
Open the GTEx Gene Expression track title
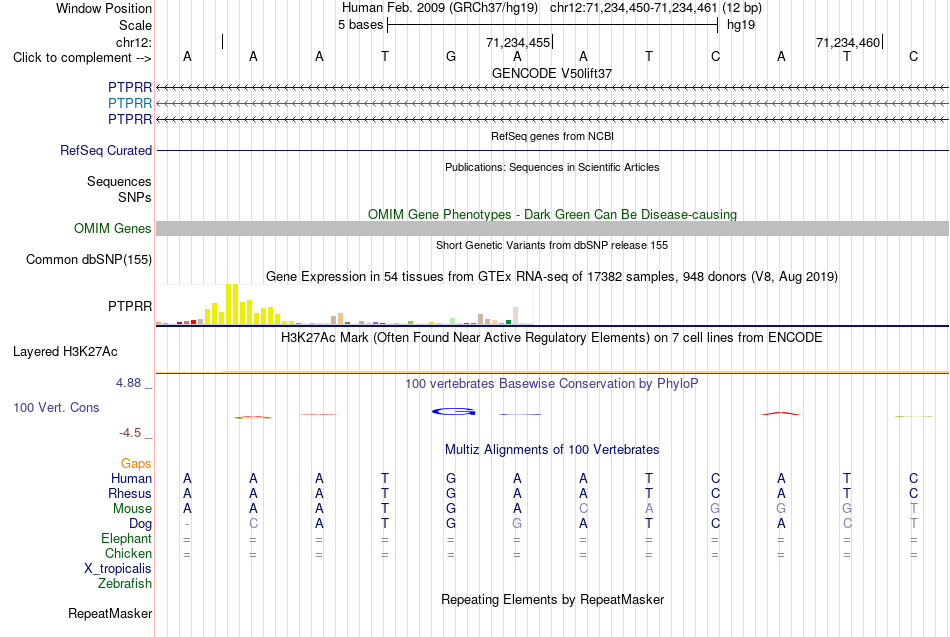click(x=552, y=277)
